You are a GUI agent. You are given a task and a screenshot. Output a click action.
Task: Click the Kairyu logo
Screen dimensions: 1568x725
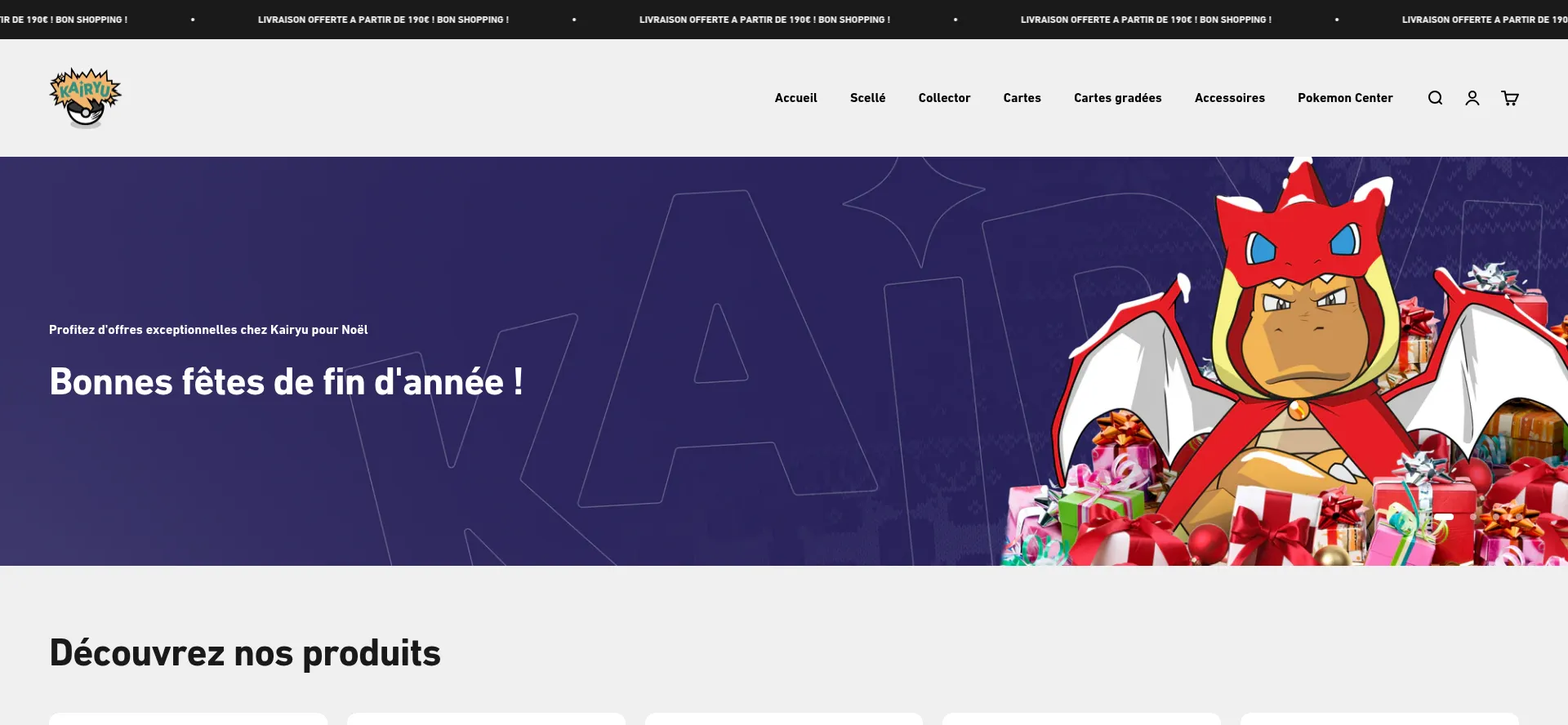pos(85,98)
